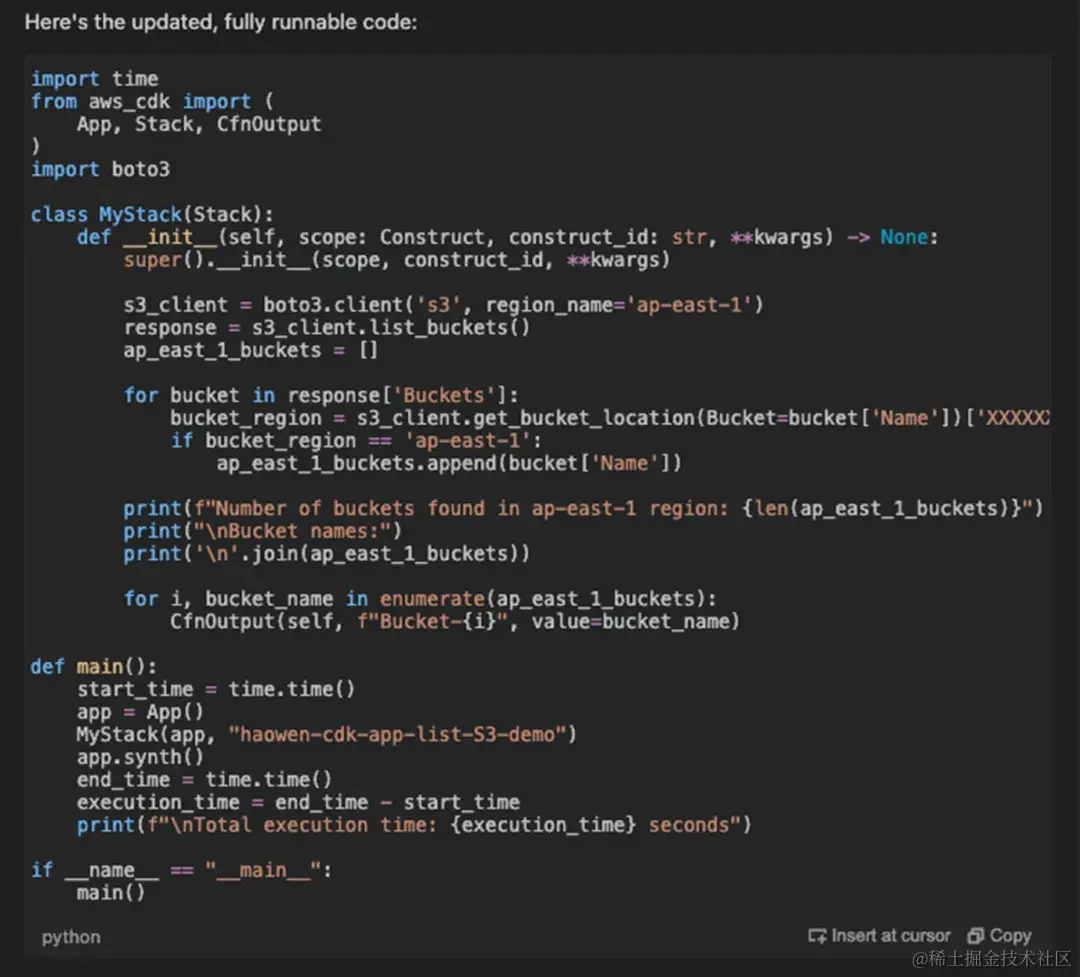Image resolution: width=1080 pixels, height=977 pixels.
Task: Click the line 'App, Stack, CfnOutput'
Action: (199, 124)
